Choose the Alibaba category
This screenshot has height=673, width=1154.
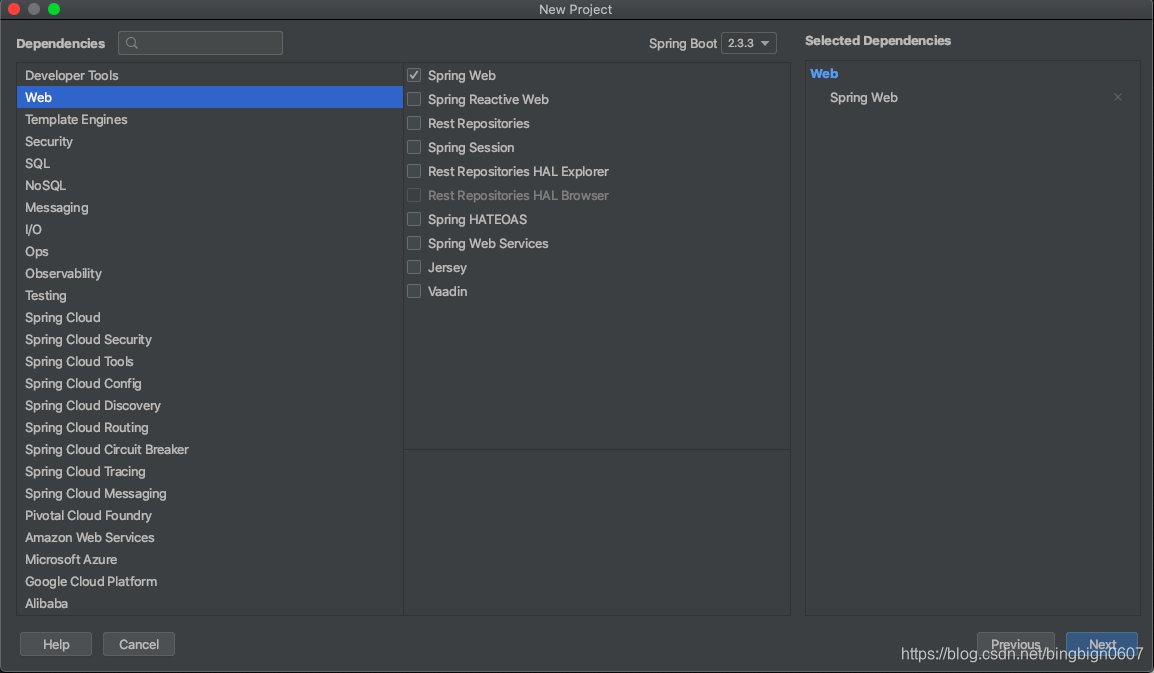[x=210, y=604]
